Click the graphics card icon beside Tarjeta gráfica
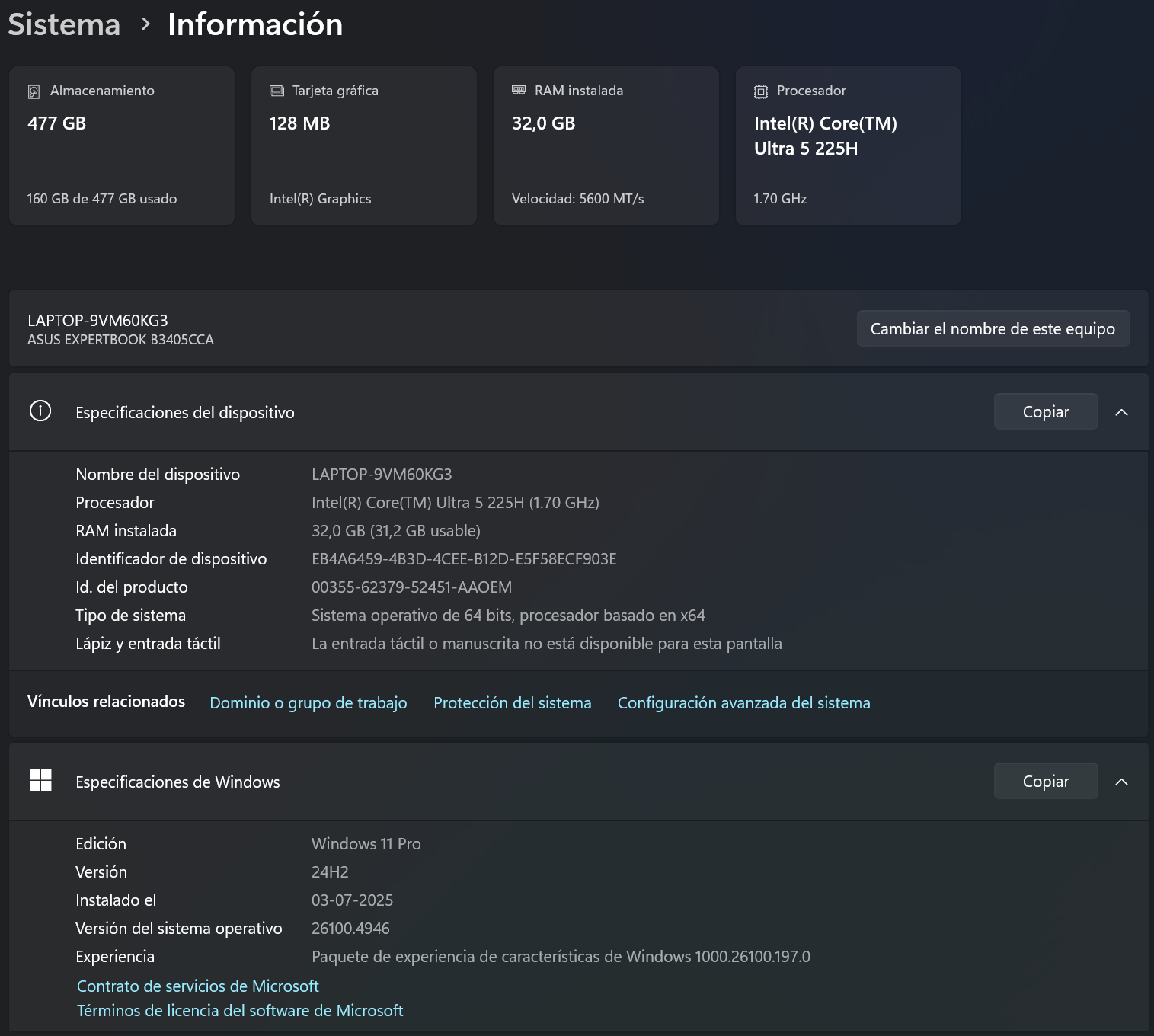The width and height of the screenshot is (1154, 1036). [277, 91]
